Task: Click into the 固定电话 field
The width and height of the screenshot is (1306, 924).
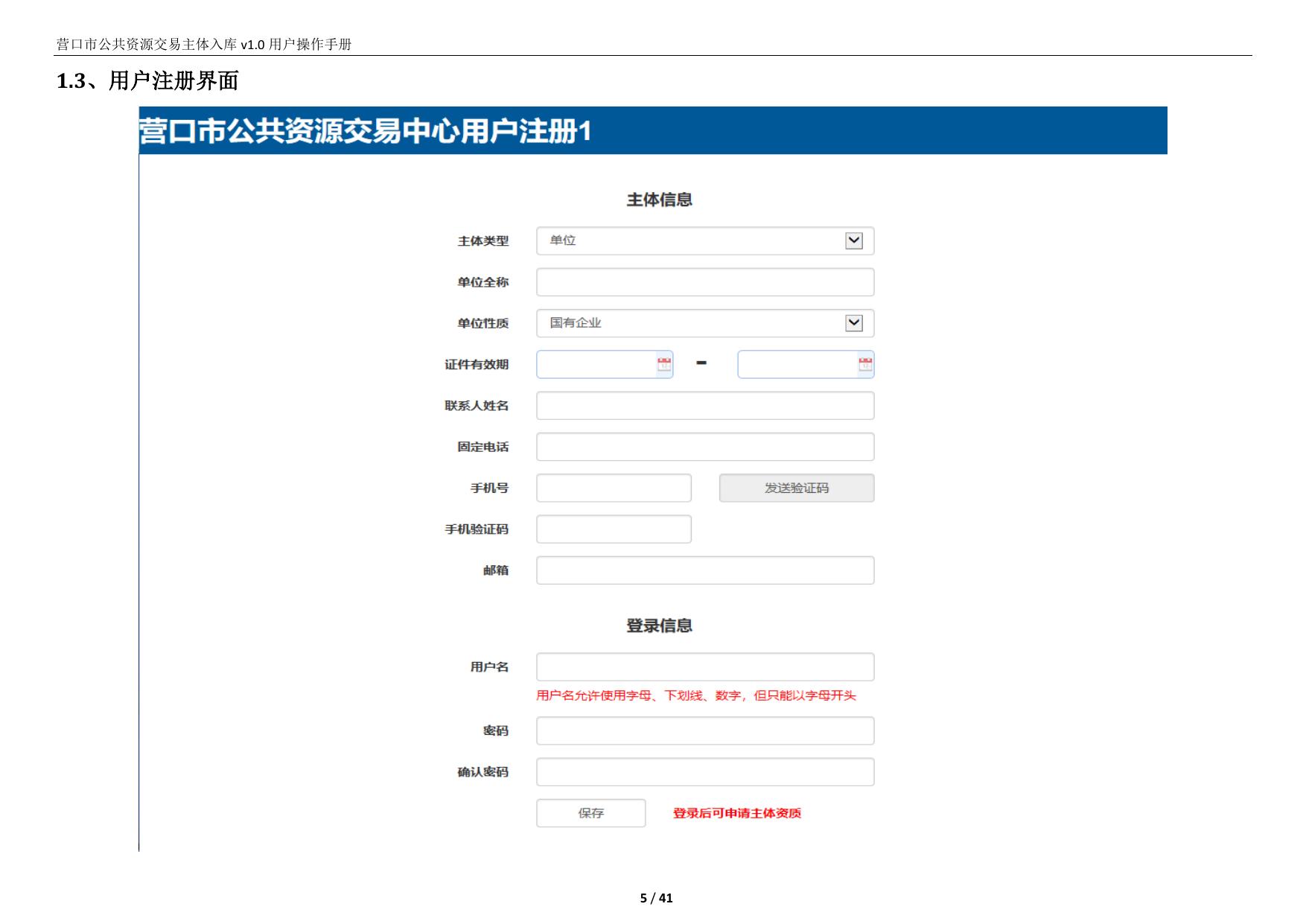Action: click(x=704, y=447)
